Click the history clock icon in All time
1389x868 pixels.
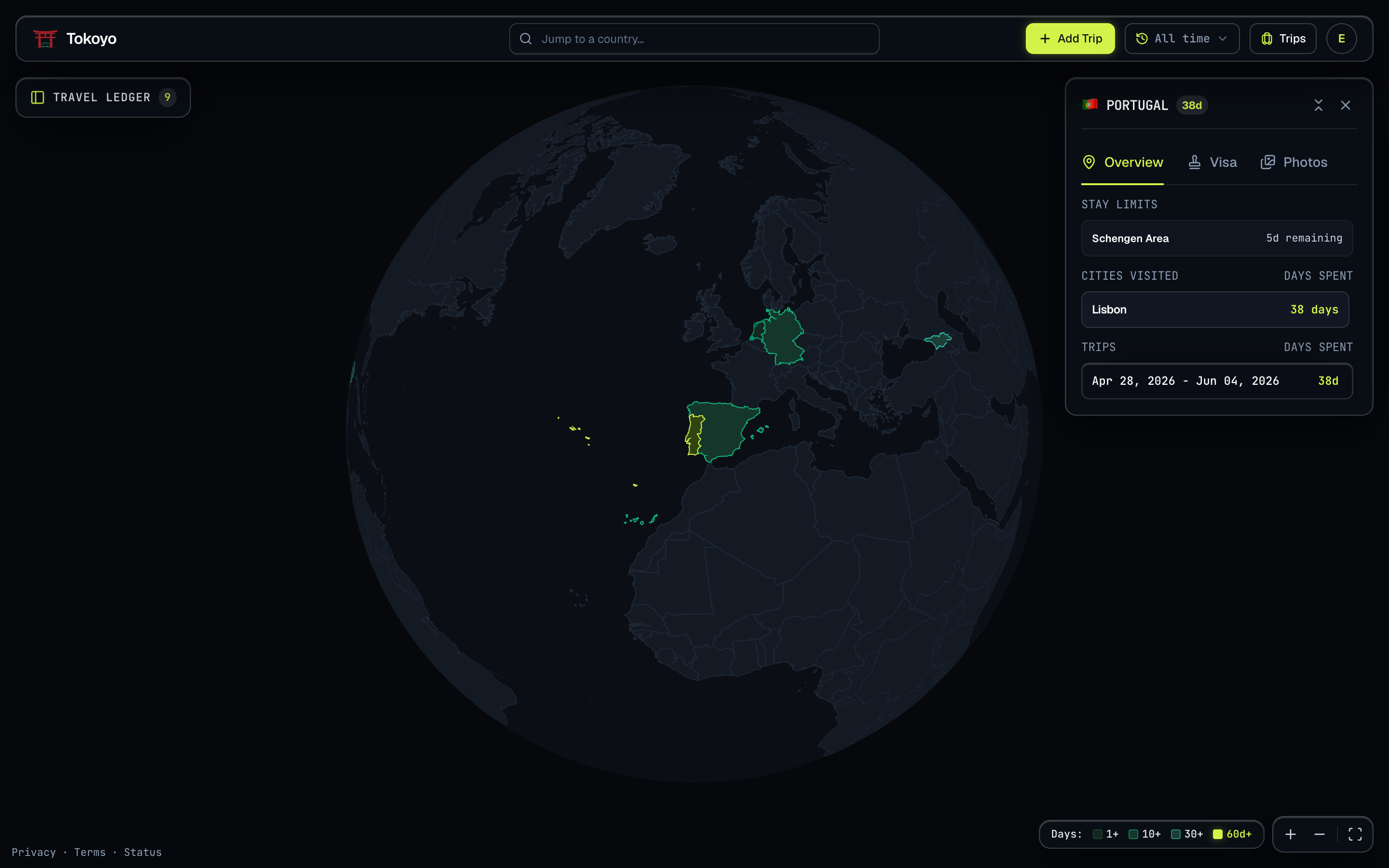click(1142, 39)
